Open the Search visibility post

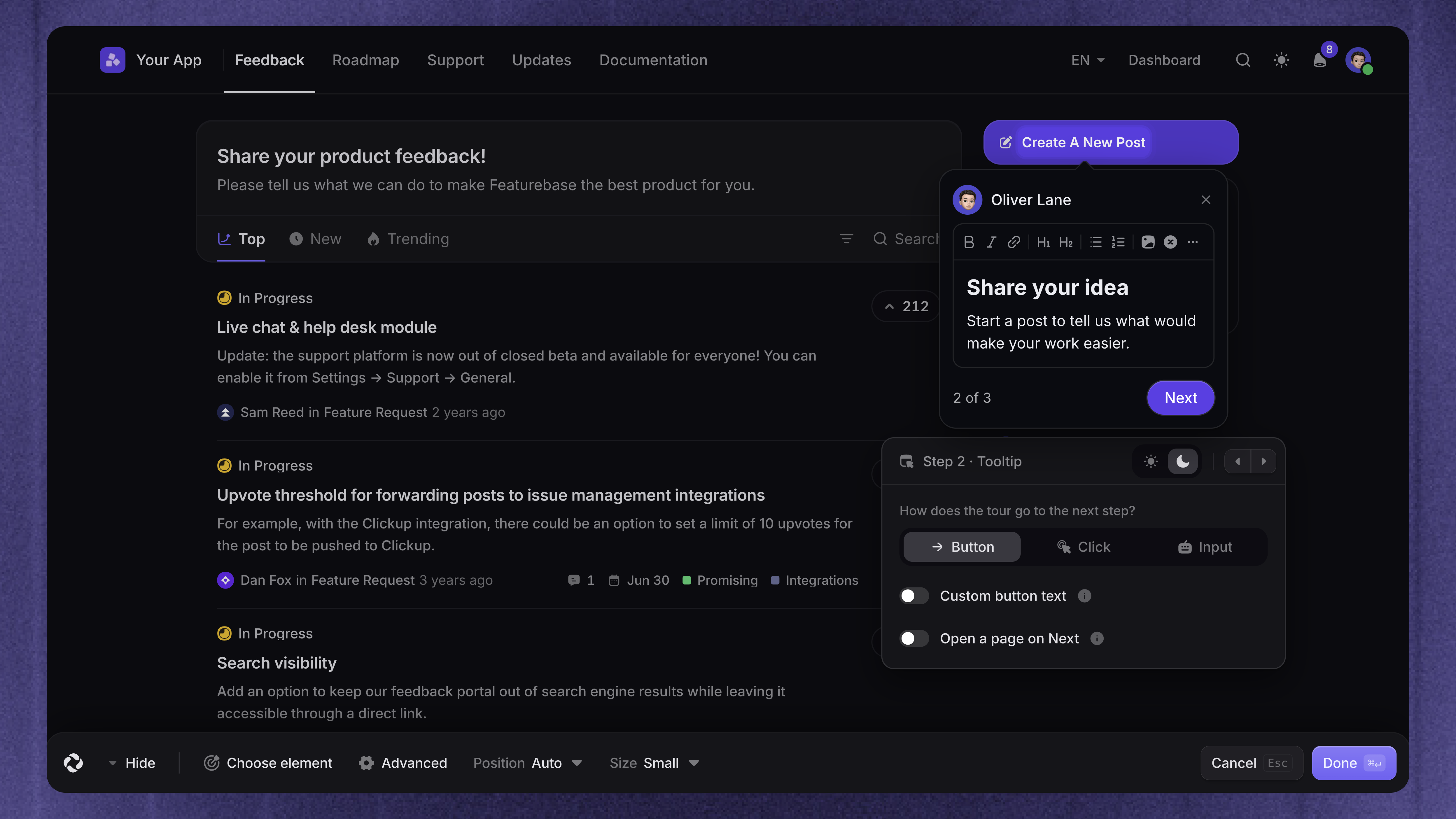pos(276,663)
